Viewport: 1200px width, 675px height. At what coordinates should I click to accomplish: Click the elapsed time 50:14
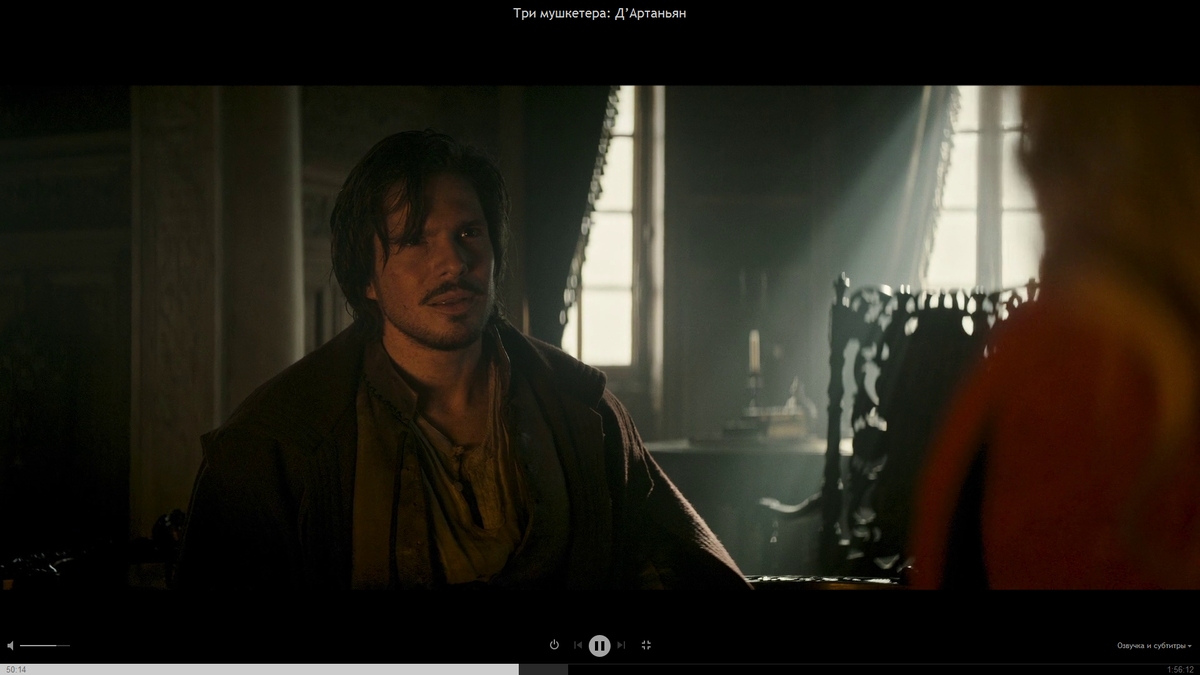16,670
